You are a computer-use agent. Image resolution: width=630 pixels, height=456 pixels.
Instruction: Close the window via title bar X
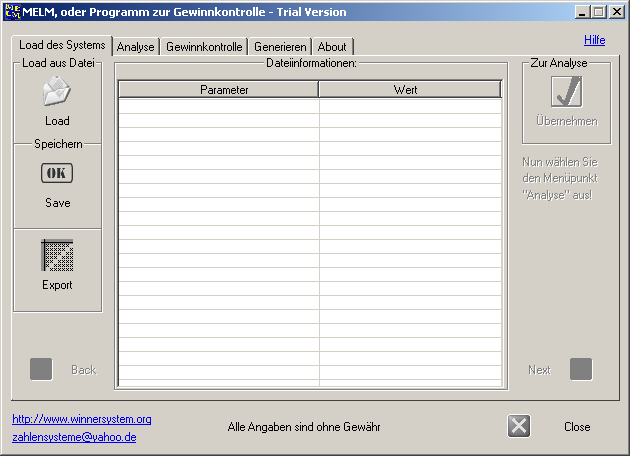coord(617,12)
